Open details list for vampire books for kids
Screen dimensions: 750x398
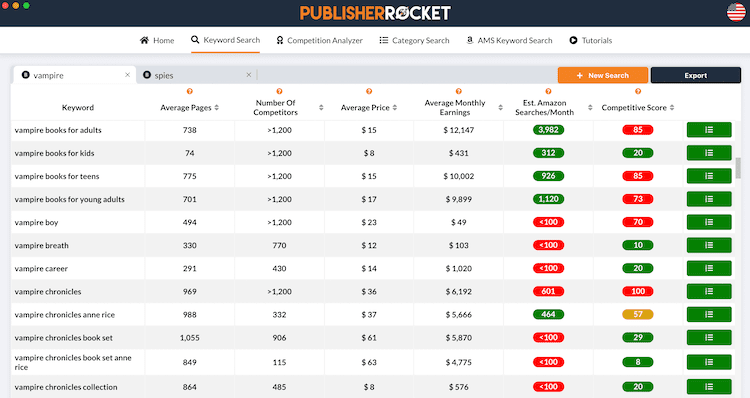tap(709, 153)
